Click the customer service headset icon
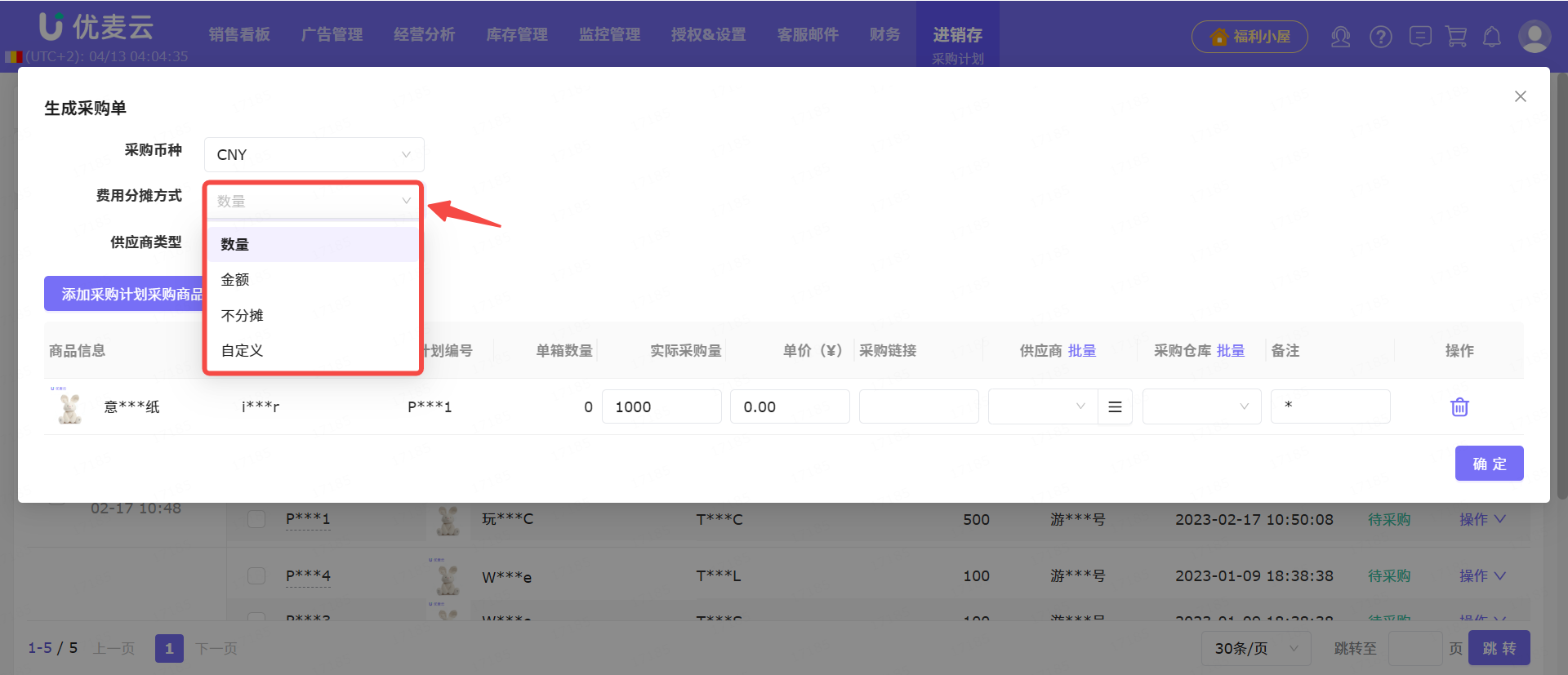This screenshot has height=675, width=1568. coord(1340,37)
